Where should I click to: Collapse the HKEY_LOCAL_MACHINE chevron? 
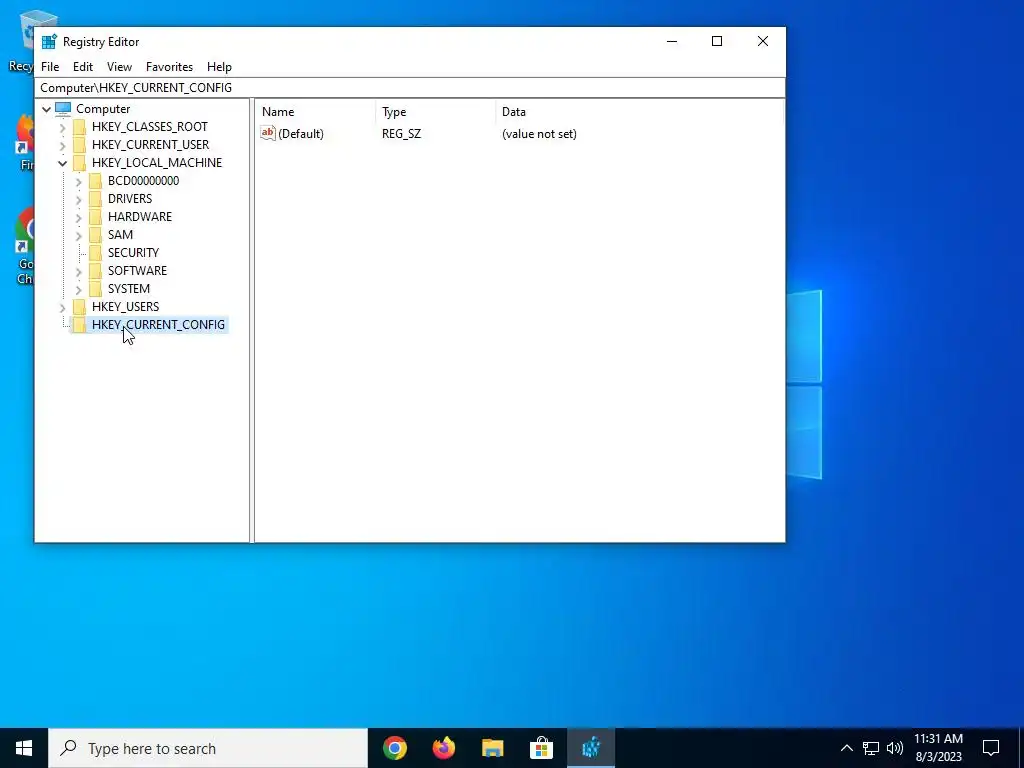pyautogui.click(x=63, y=163)
